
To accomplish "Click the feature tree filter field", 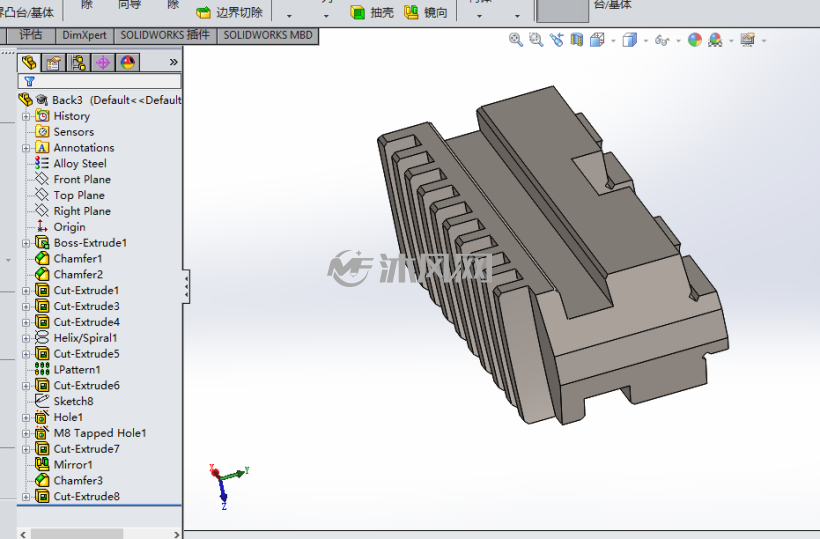I will [100, 81].
